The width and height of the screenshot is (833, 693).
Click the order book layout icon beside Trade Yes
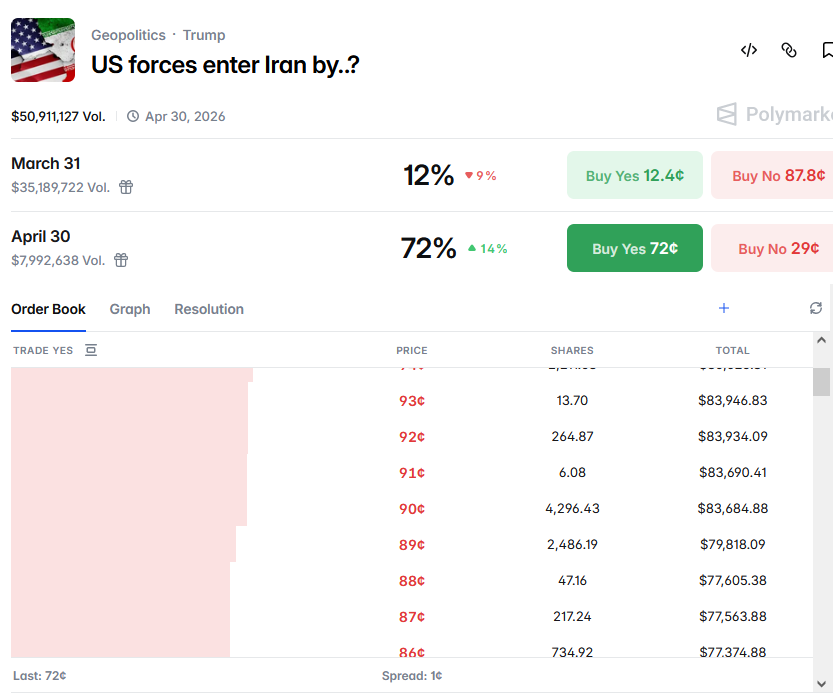91,350
